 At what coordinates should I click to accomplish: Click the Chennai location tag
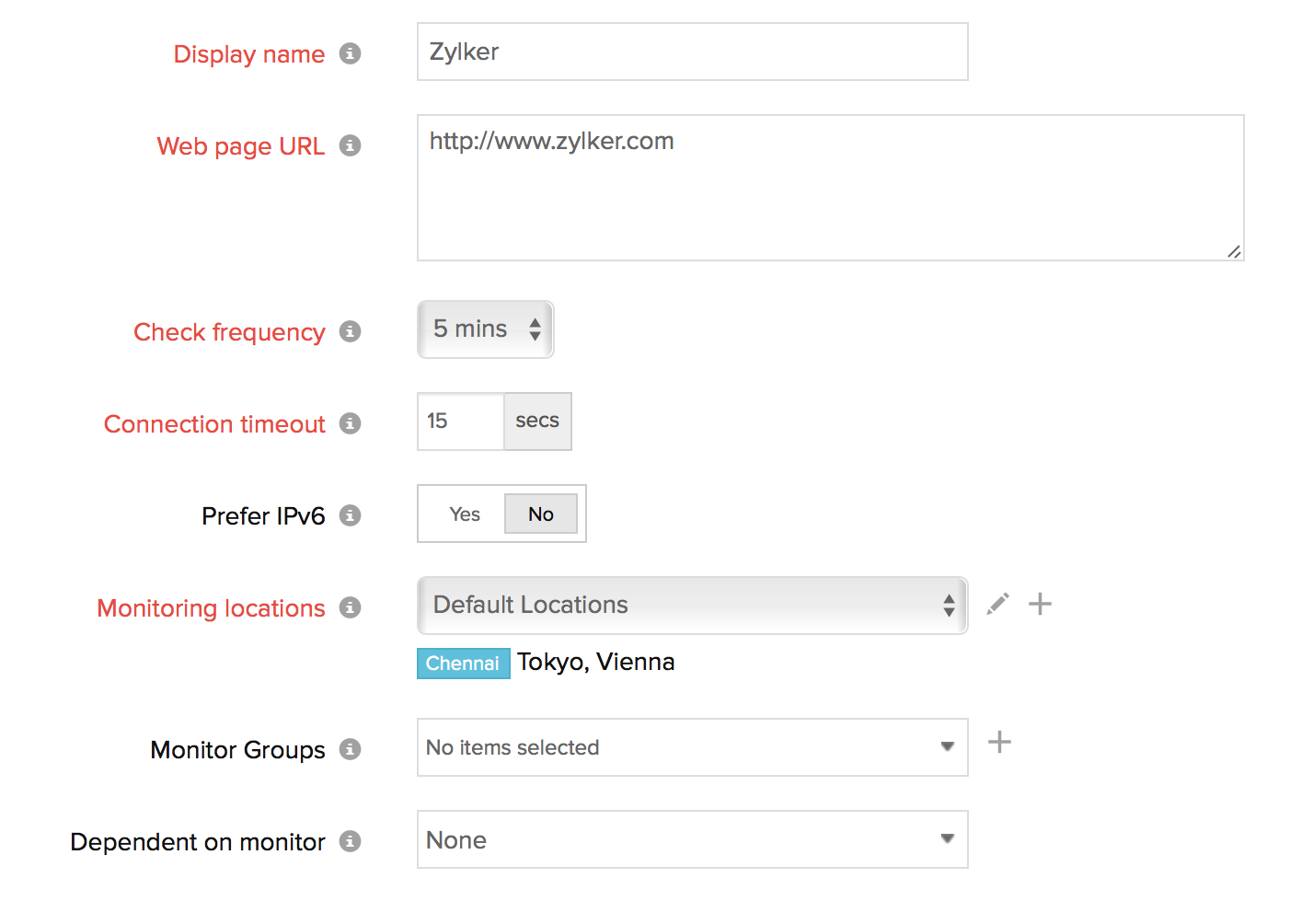463,664
